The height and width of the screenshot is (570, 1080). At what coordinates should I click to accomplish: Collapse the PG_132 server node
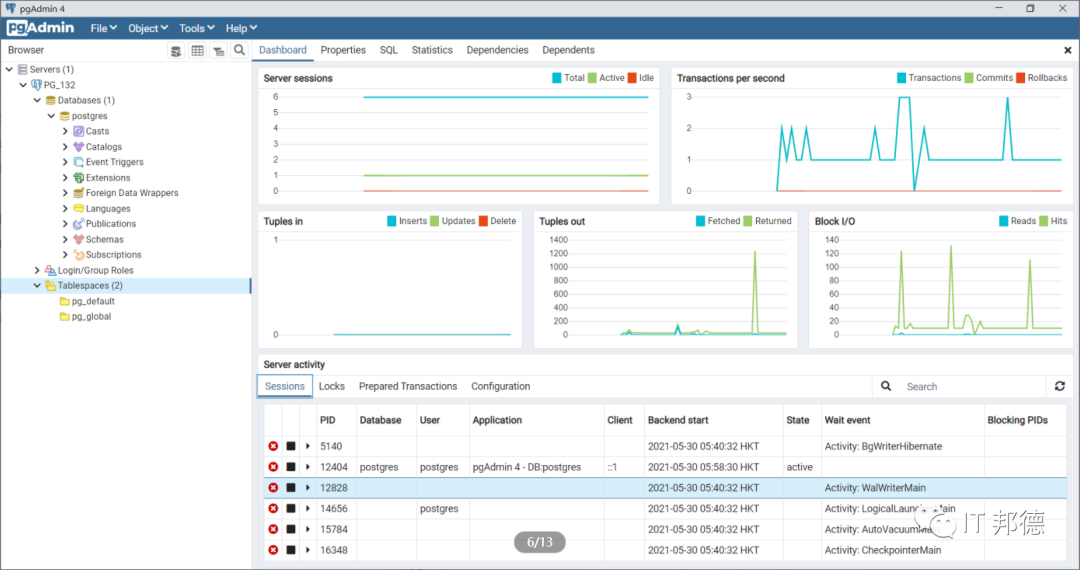coord(23,85)
